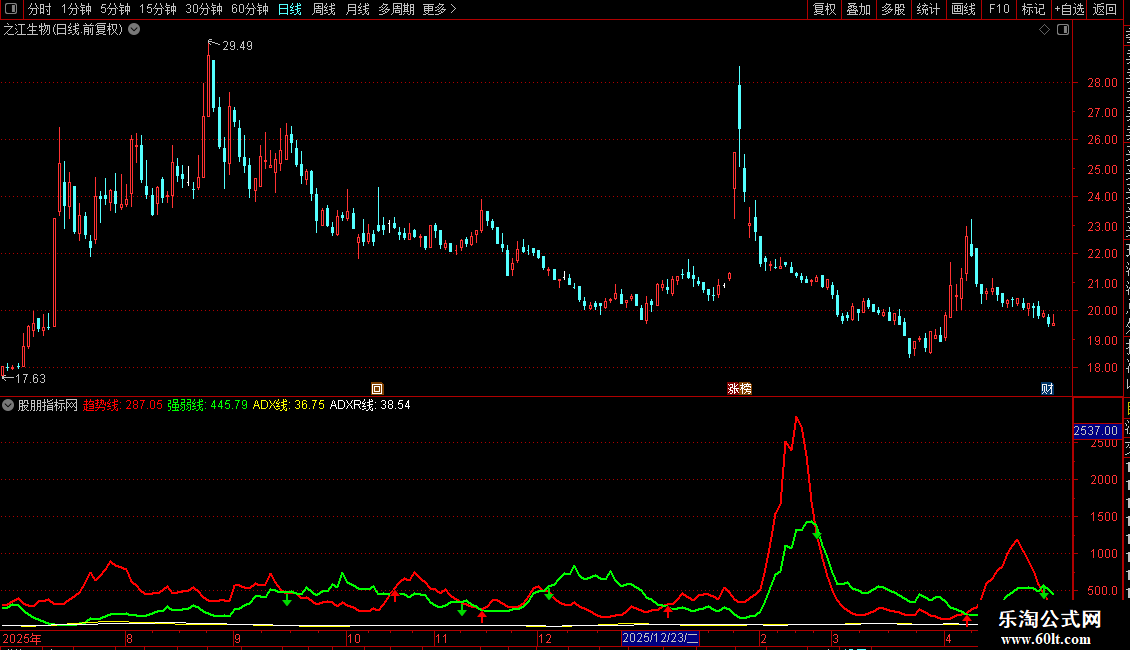
Task: Click the panel layout icon at top-left
Action: [11, 9]
